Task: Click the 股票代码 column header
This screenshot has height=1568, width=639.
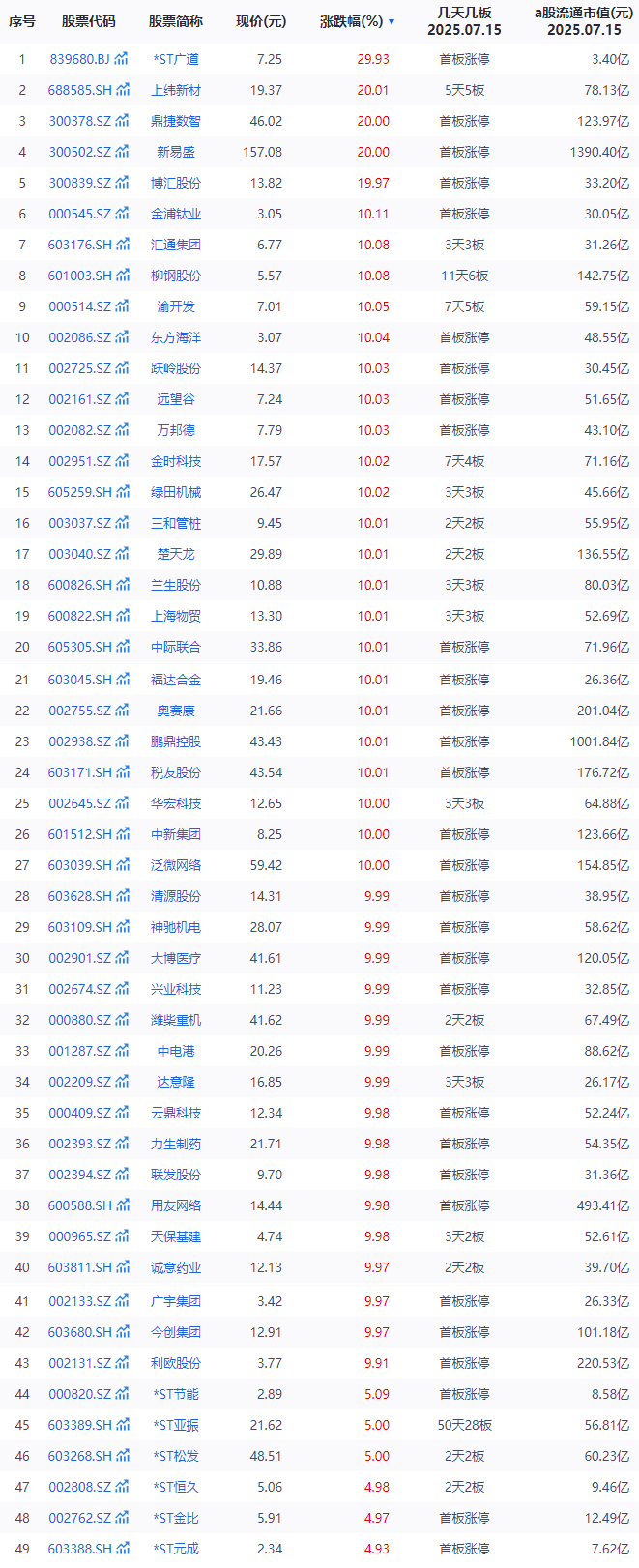Action: pyautogui.click(x=88, y=21)
